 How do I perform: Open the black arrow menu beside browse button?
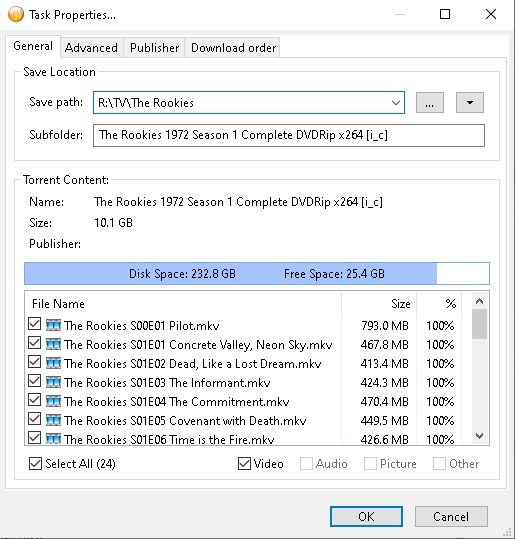click(x=470, y=102)
